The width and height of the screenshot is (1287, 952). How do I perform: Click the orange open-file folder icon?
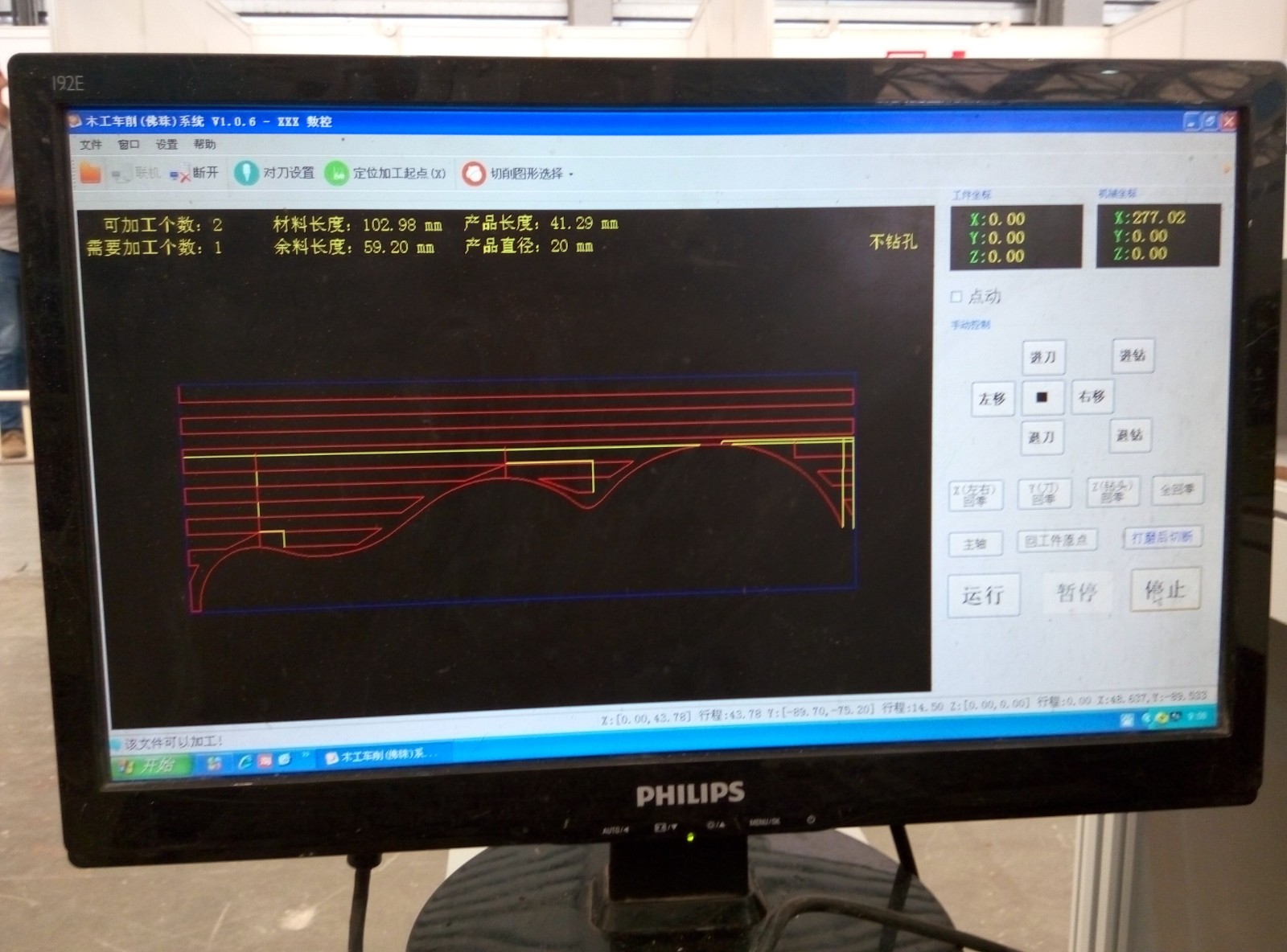(x=90, y=172)
